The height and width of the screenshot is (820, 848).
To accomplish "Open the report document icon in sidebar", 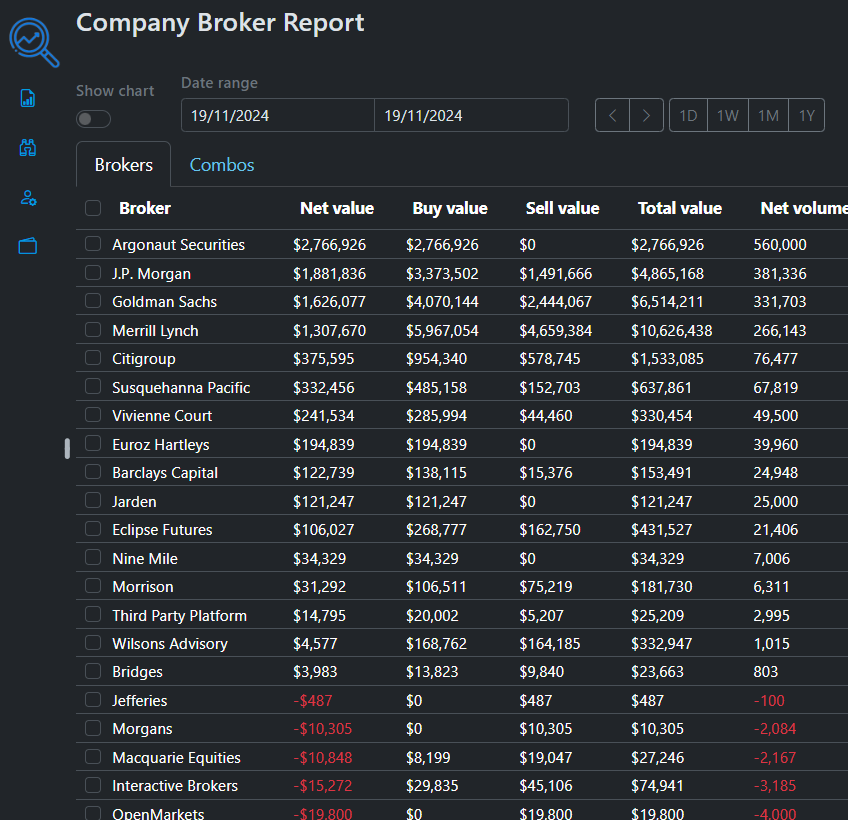I will pyautogui.click(x=28, y=98).
